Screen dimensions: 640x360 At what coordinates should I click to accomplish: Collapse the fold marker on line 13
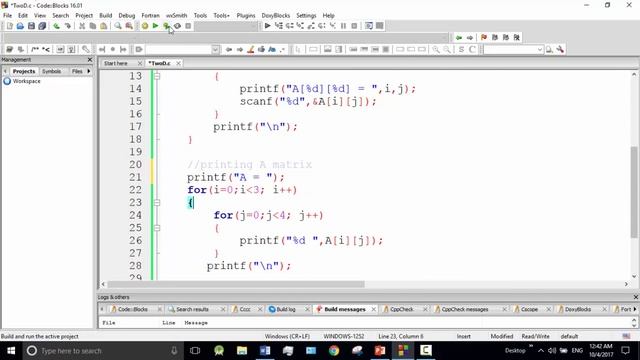click(x=157, y=76)
